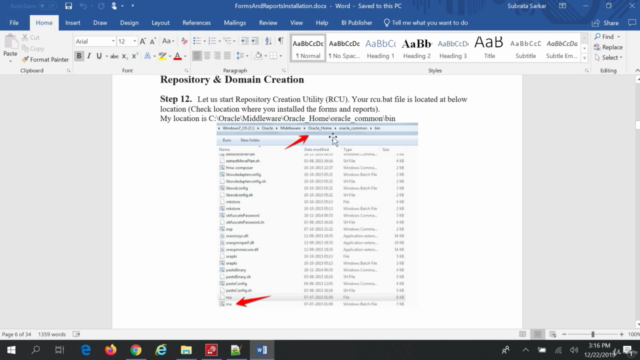This screenshot has width=640, height=360.
Task: Click the 1359 words count in status bar
Action: click(52, 334)
